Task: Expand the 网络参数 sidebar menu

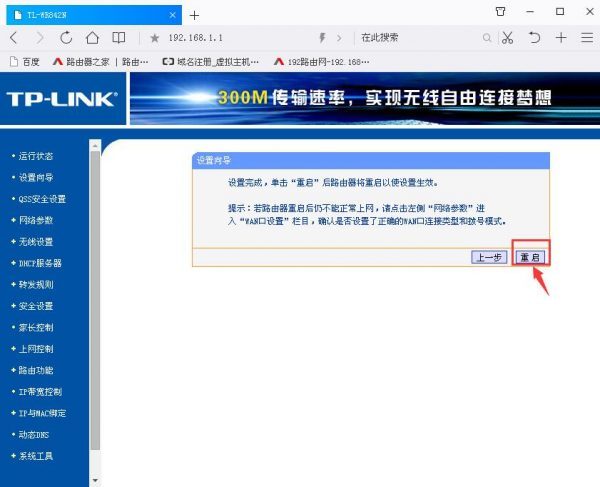Action: point(35,220)
